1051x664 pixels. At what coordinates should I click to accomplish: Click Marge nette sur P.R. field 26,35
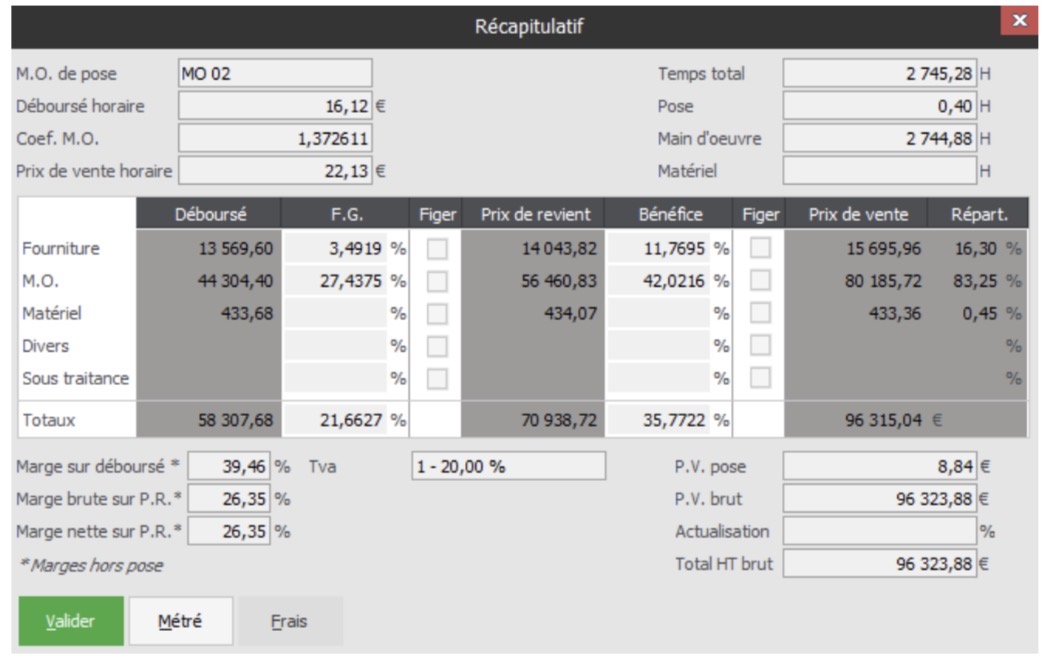coord(229,531)
